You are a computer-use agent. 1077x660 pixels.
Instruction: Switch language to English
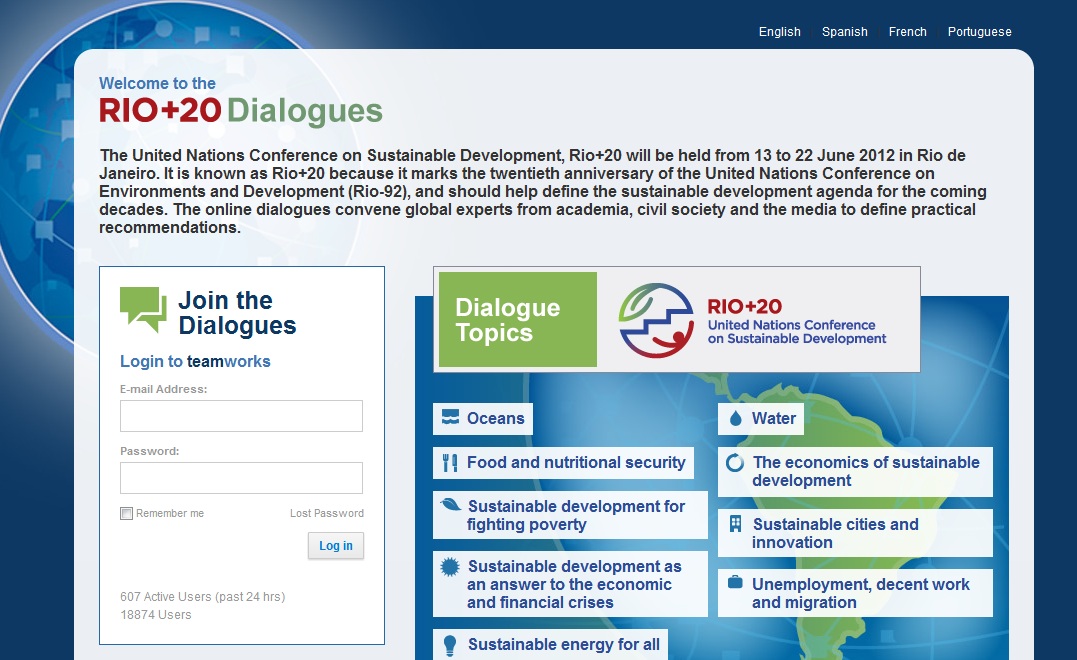click(780, 32)
